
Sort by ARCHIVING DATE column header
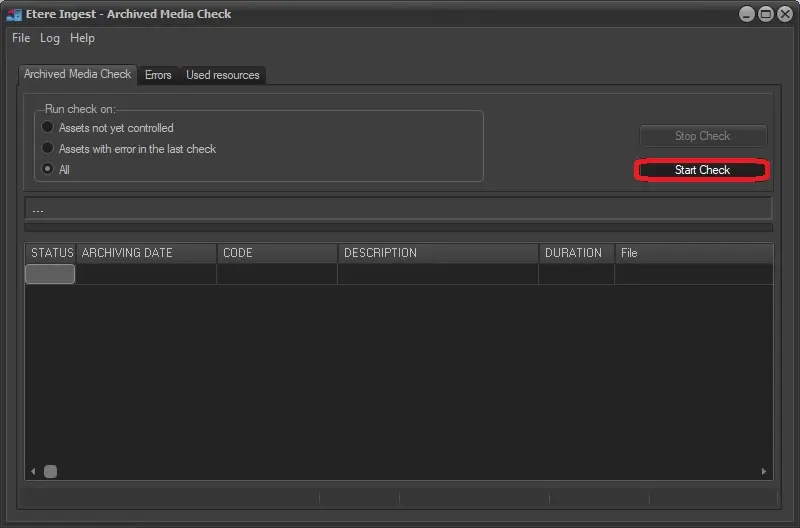[146, 253]
